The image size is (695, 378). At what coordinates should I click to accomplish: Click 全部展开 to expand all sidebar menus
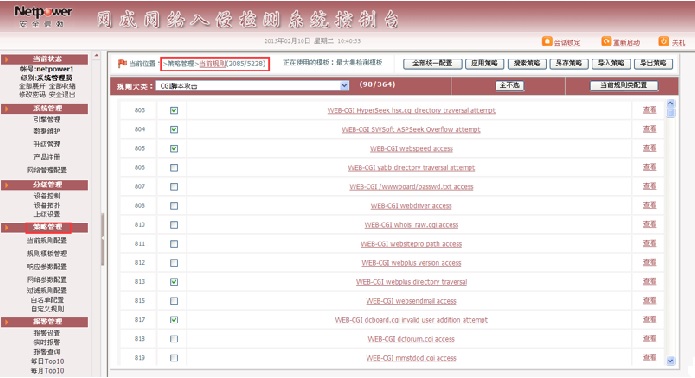point(33,86)
